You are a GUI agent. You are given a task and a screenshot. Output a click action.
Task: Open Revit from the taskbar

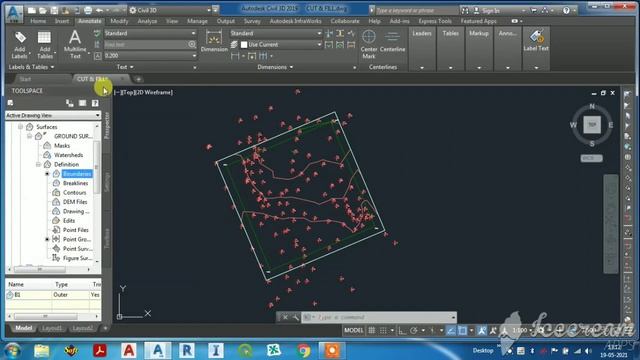(187, 351)
